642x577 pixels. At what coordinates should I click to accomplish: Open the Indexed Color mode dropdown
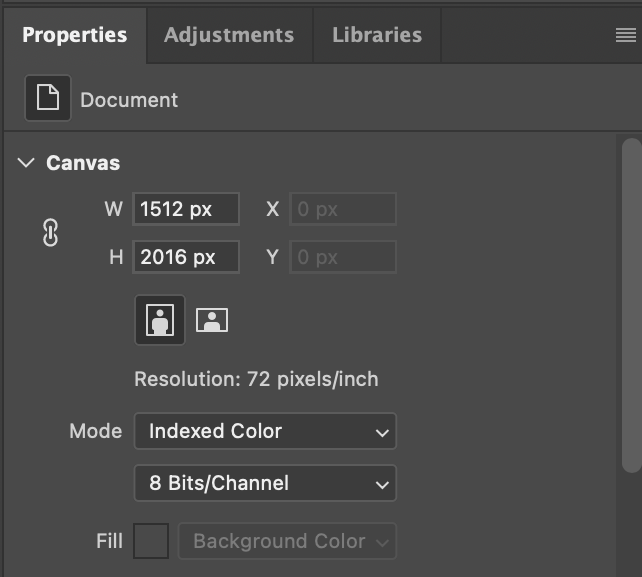pyautogui.click(x=265, y=432)
